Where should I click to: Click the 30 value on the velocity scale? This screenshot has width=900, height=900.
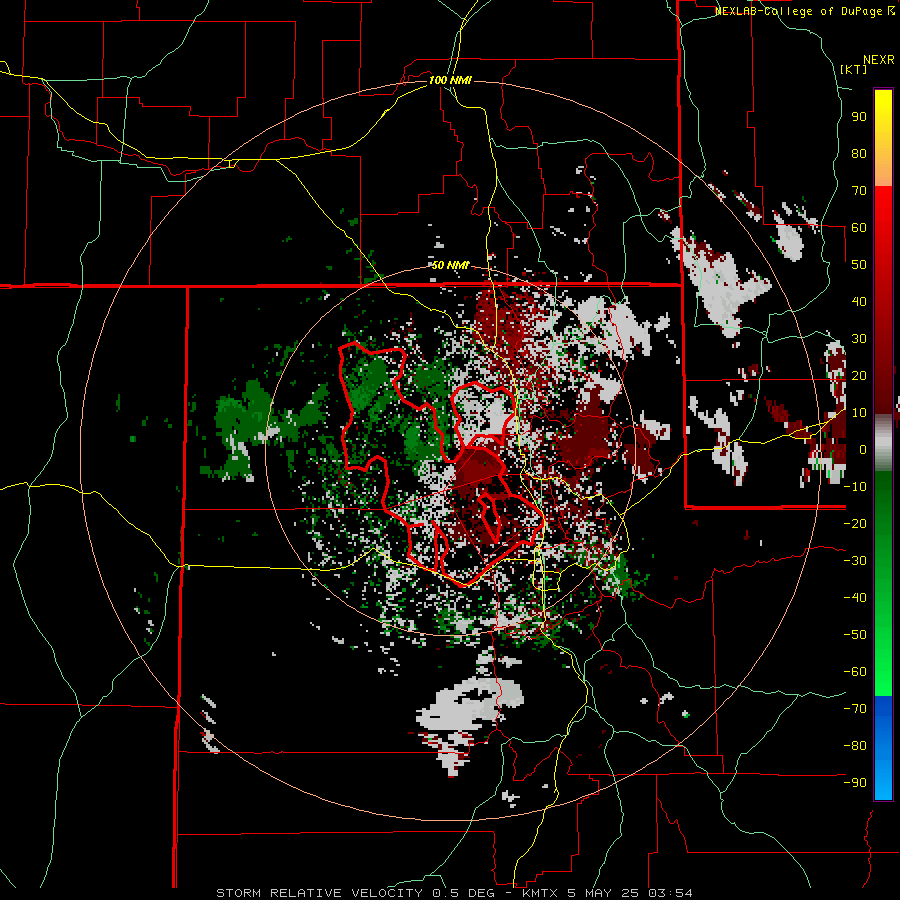(859, 339)
